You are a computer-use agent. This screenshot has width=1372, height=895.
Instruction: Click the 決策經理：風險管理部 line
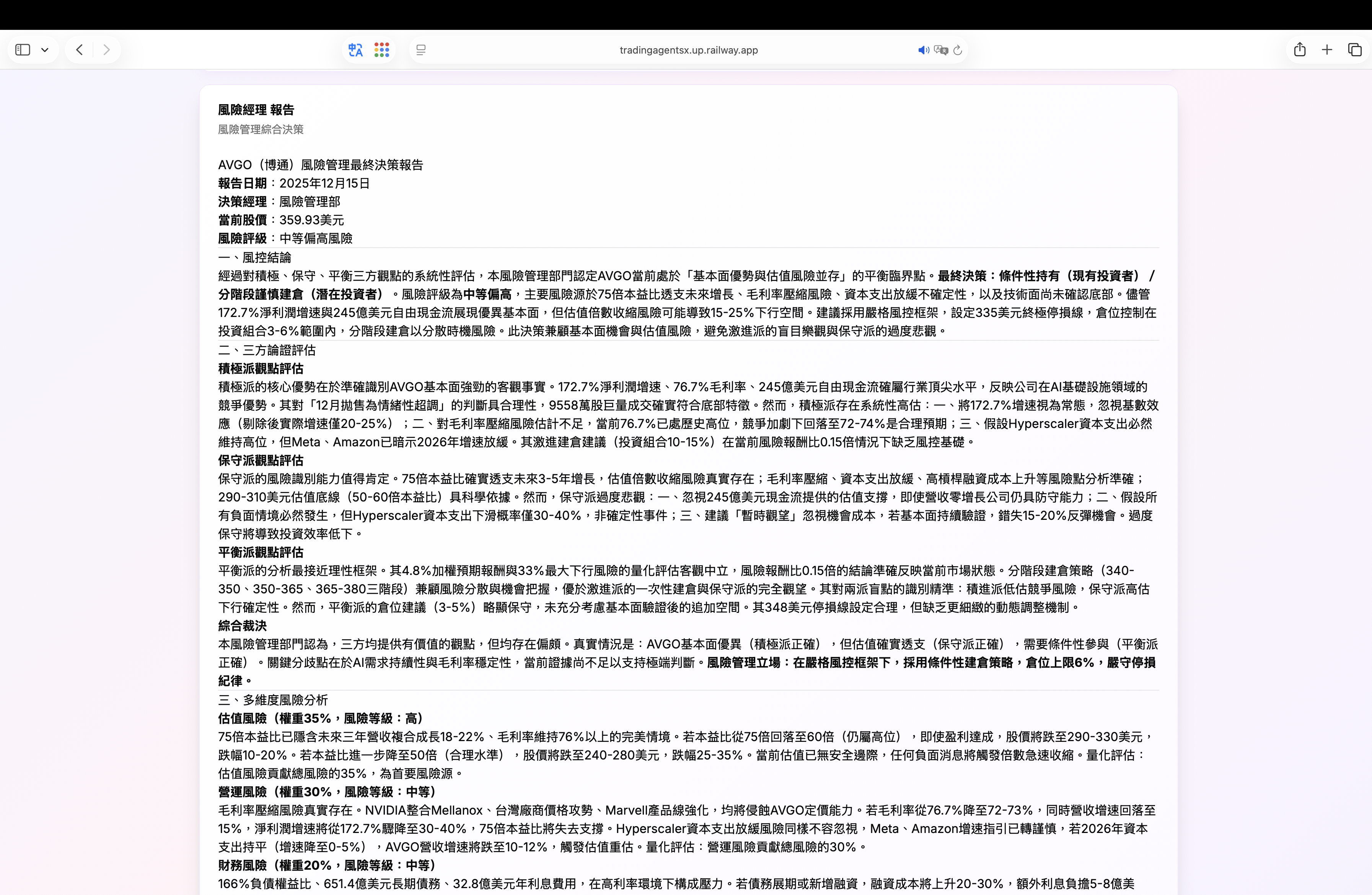(279, 202)
